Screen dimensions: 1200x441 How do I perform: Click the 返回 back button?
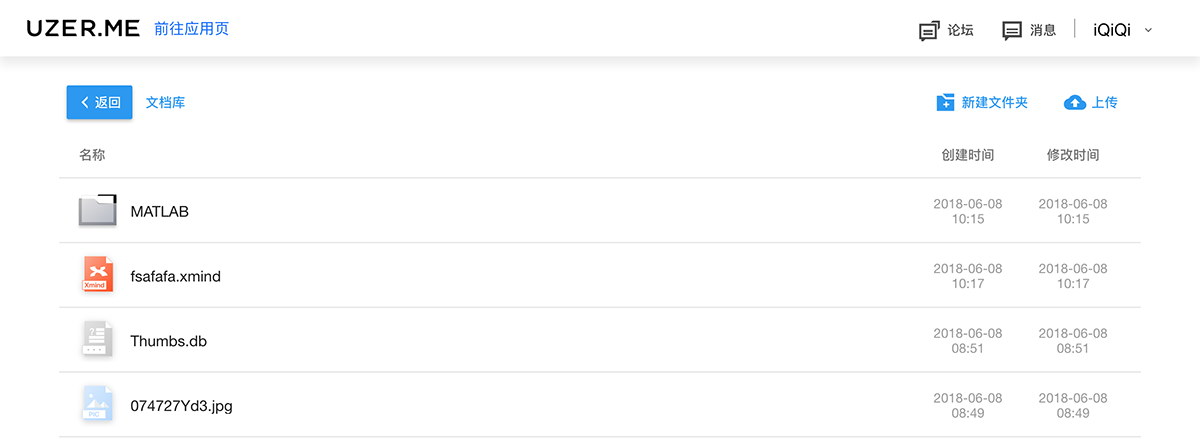[100, 102]
